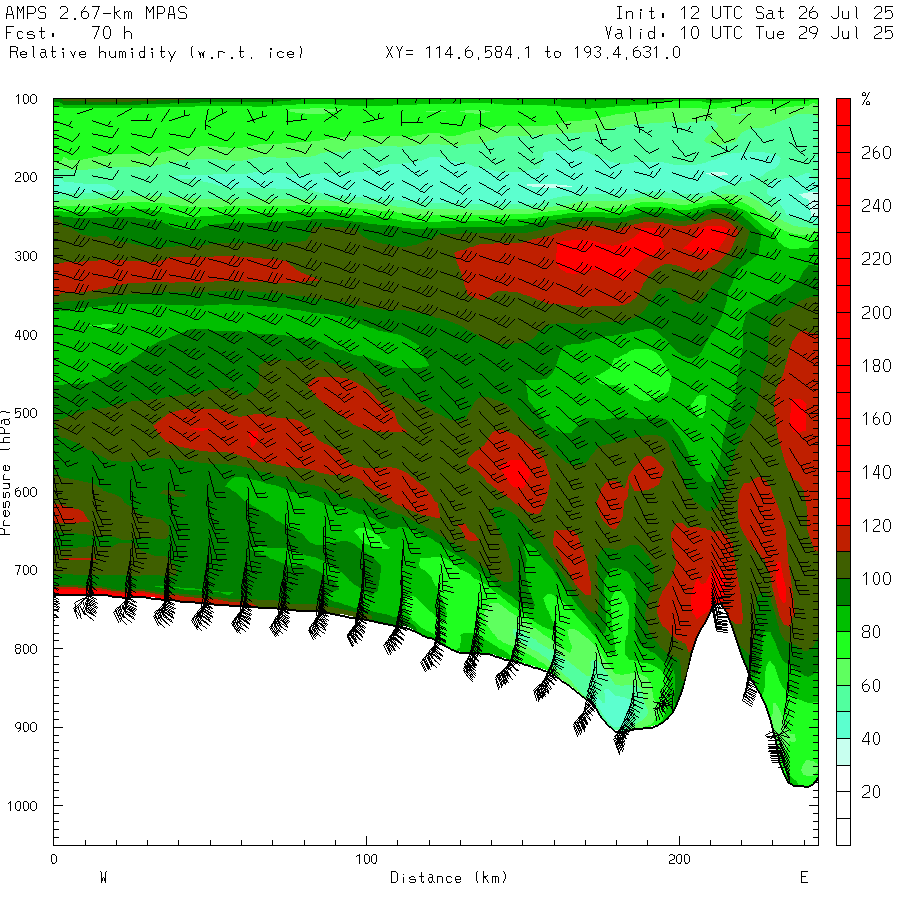
Task: Click the 180 colorbar value label
Action: (876, 366)
